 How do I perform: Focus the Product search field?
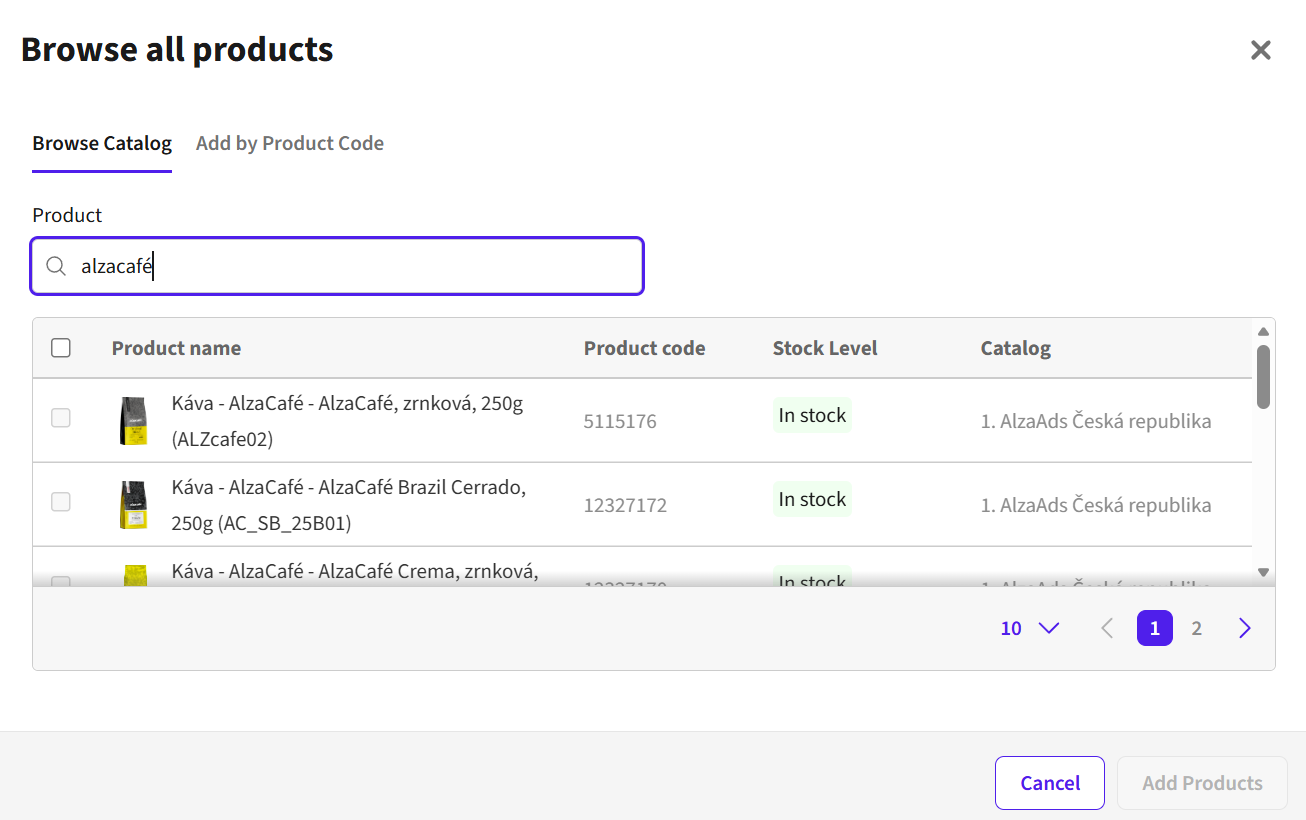[x=337, y=266]
